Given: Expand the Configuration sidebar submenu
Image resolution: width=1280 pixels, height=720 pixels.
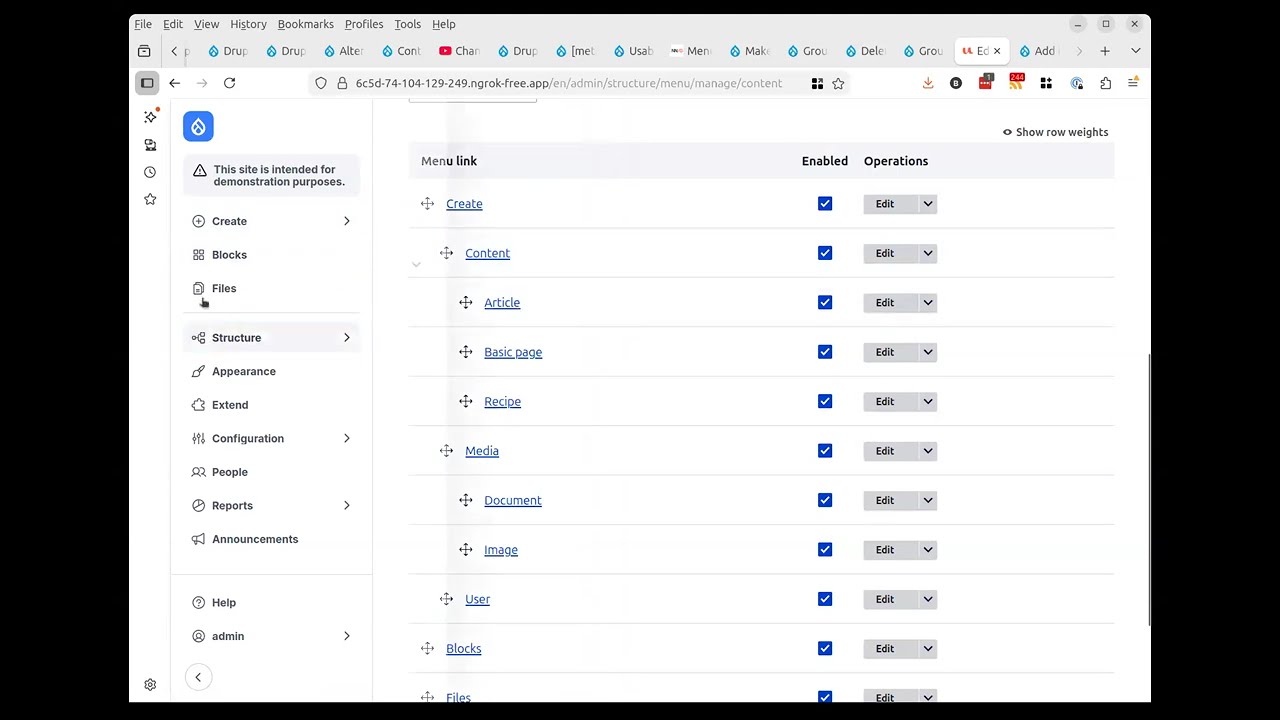Looking at the screenshot, I should [347, 438].
